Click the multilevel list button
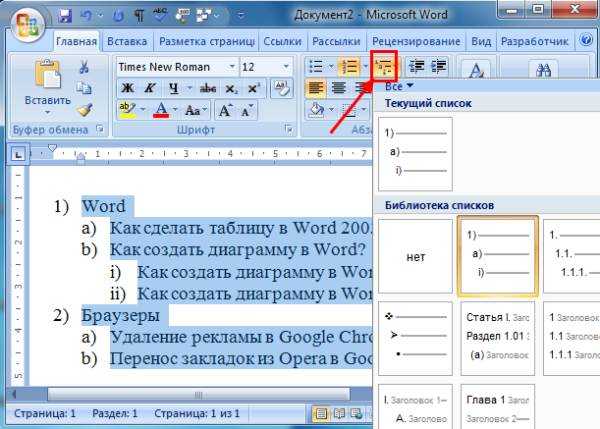600x429 pixels. [x=385, y=66]
